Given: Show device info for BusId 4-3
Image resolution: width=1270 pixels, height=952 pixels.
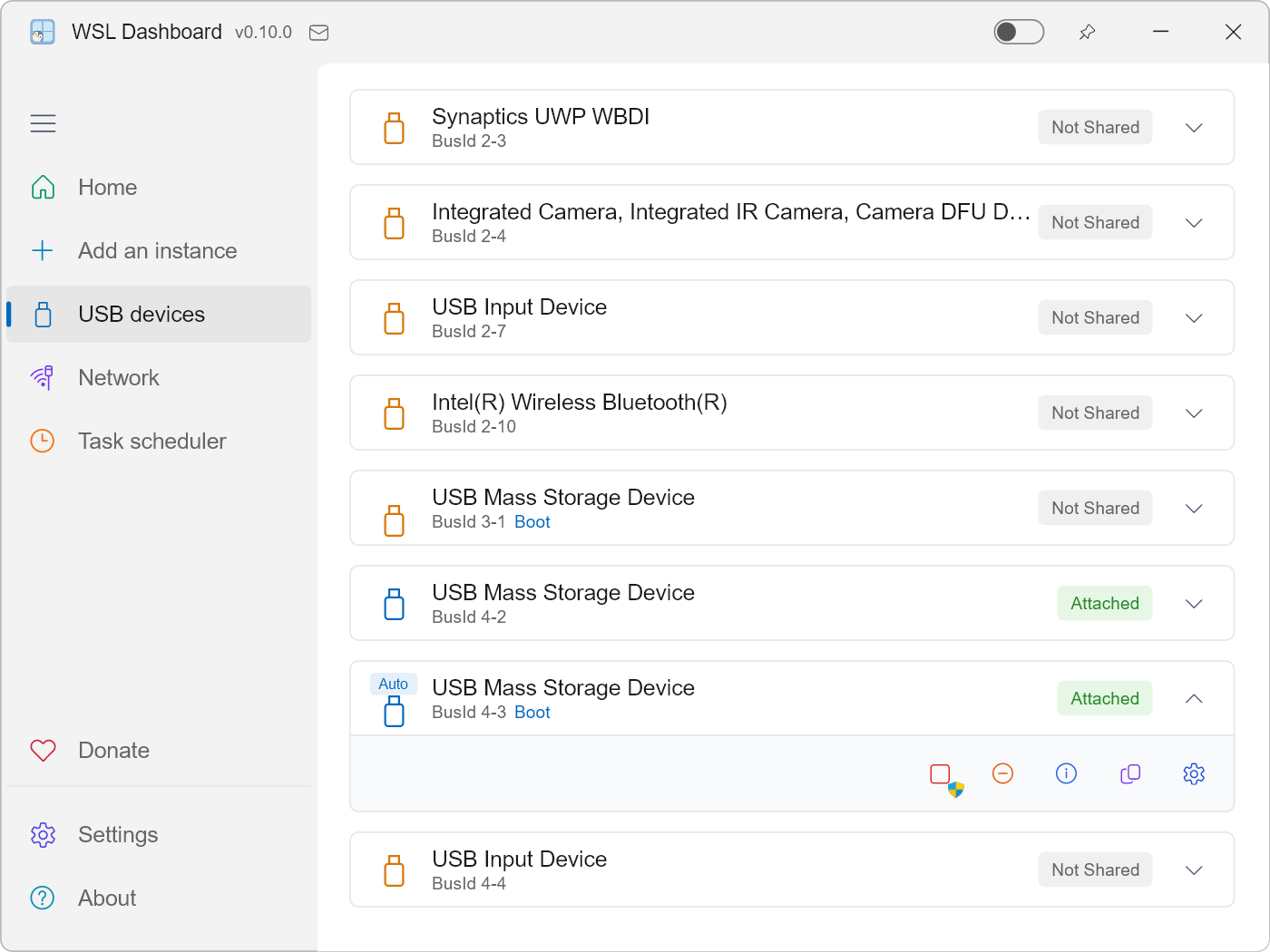Looking at the screenshot, I should (x=1066, y=773).
